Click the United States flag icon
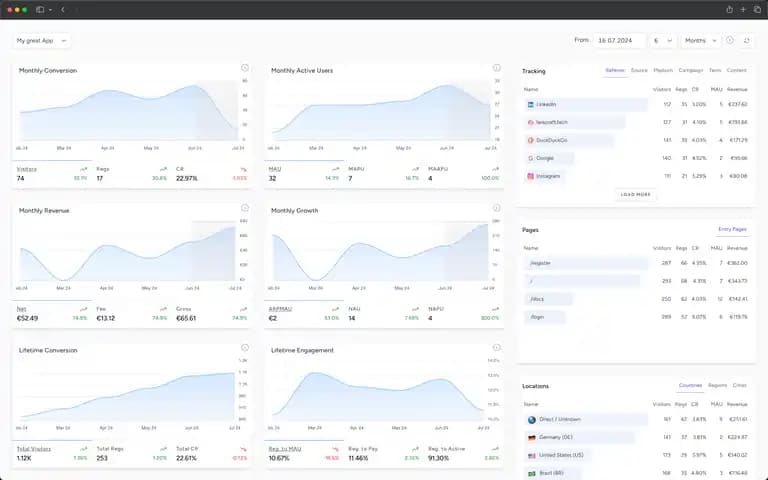Viewport: 768px width, 480px height. [532, 456]
